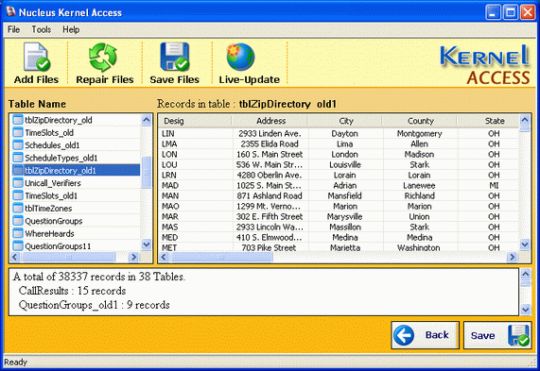Select the tblZipDirectory_old1 table icon
This screenshot has width=540, height=371.
18,170
